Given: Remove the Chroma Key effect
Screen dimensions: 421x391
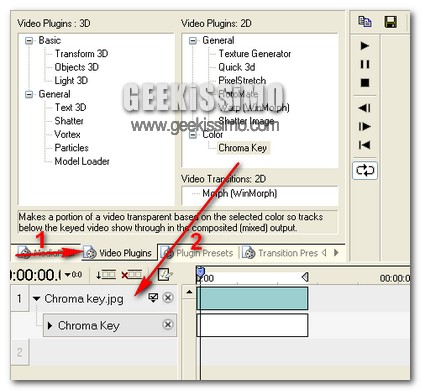Looking at the screenshot, I should click(168, 324).
